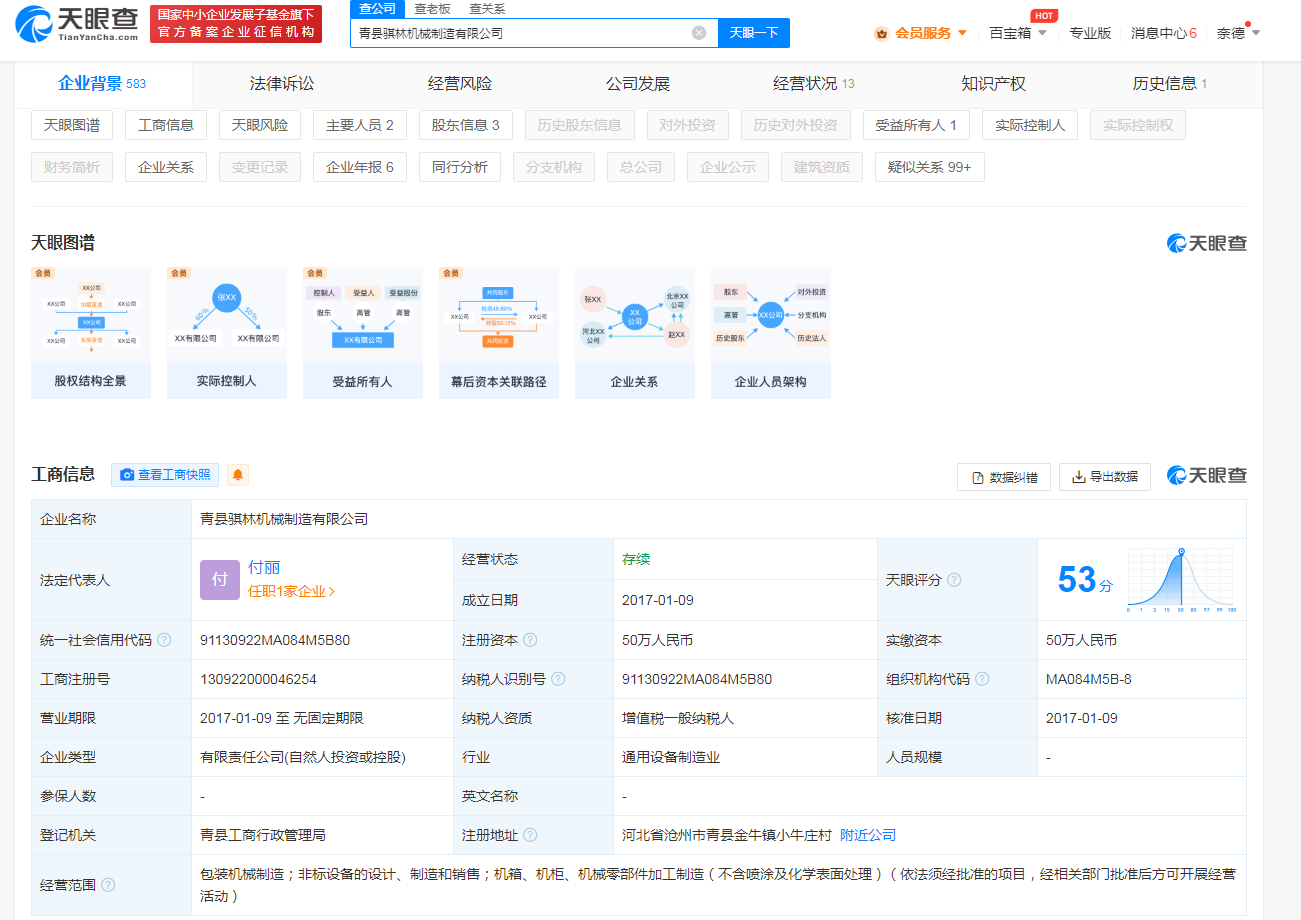Open 股权结构全景 diagram thumbnail
1301x920 pixels.
pyautogui.click(x=91, y=333)
